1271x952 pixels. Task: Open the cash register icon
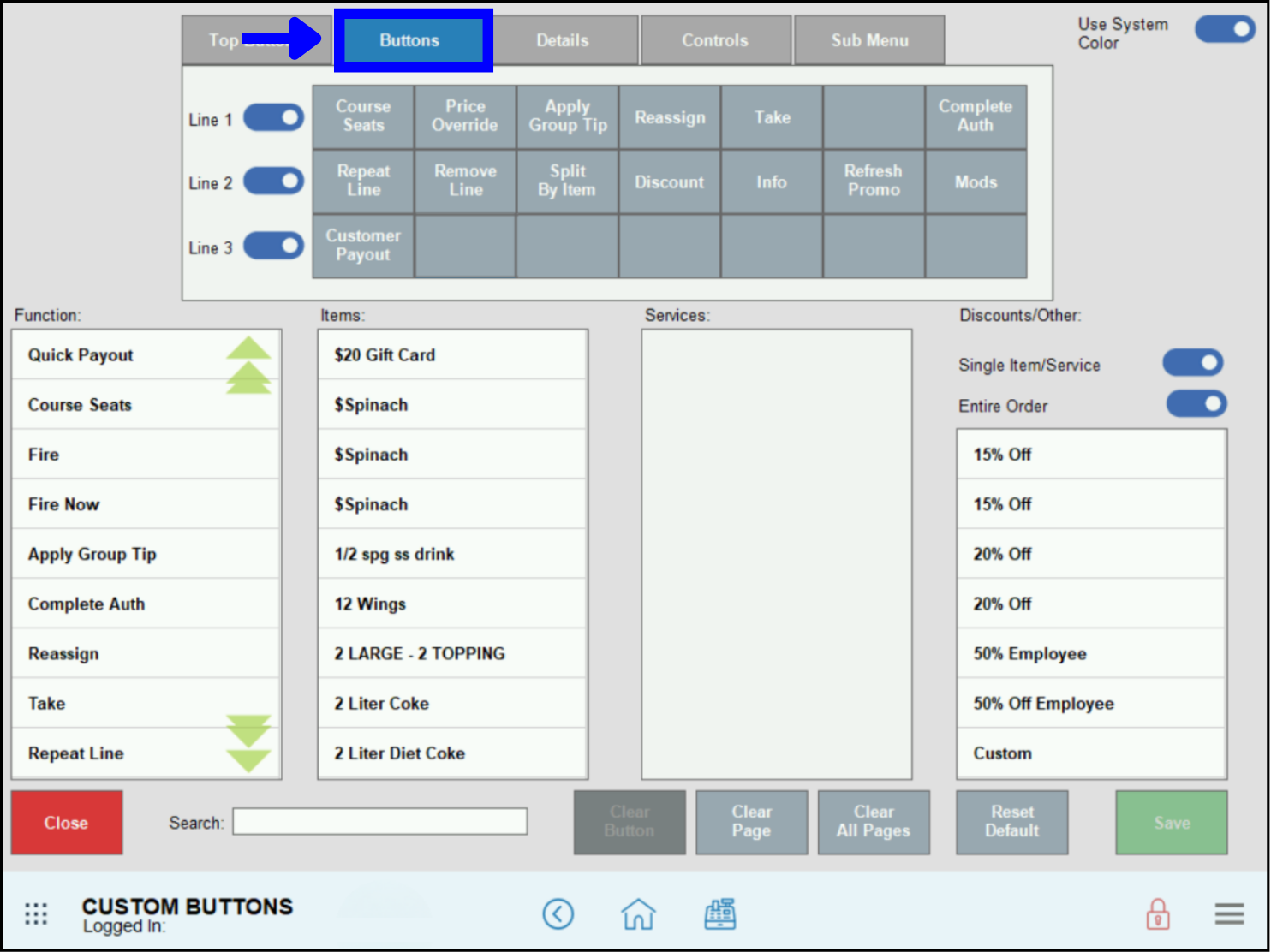coord(720,913)
